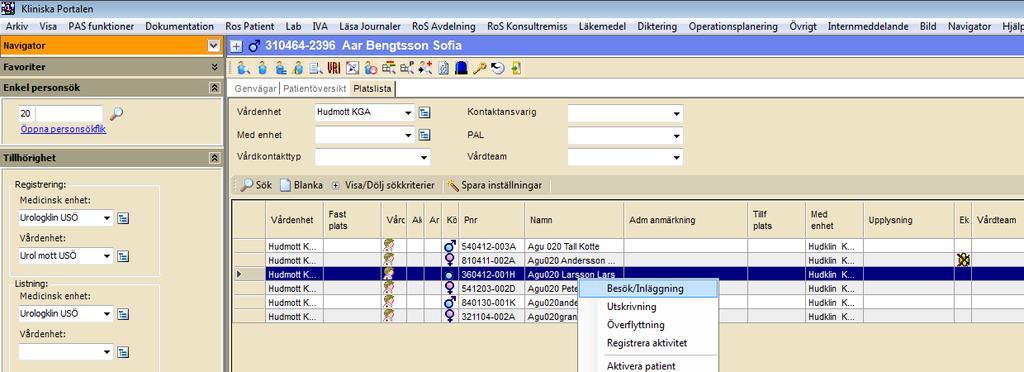Click the red plus search toolbar icon
The width and height of the screenshot is (1024, 372).
click(426, 68)
